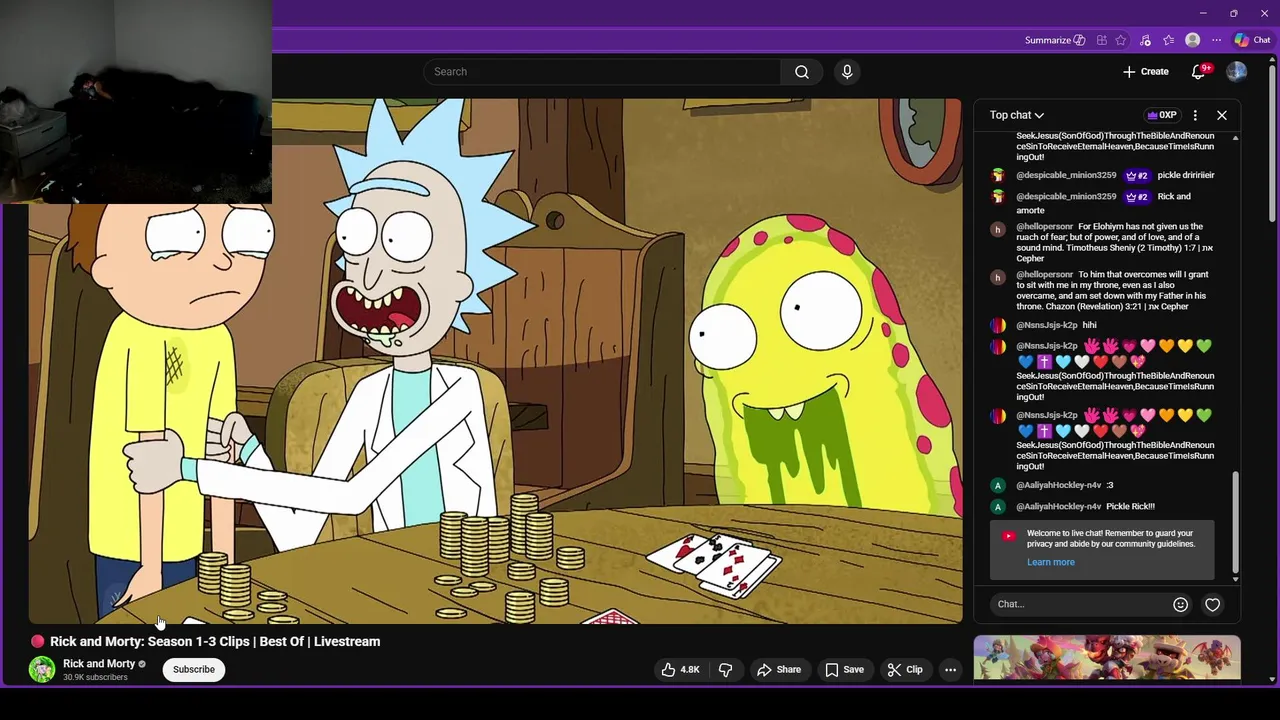Close the live chat panel
1280x720 pixels.
coord(1222,115)
